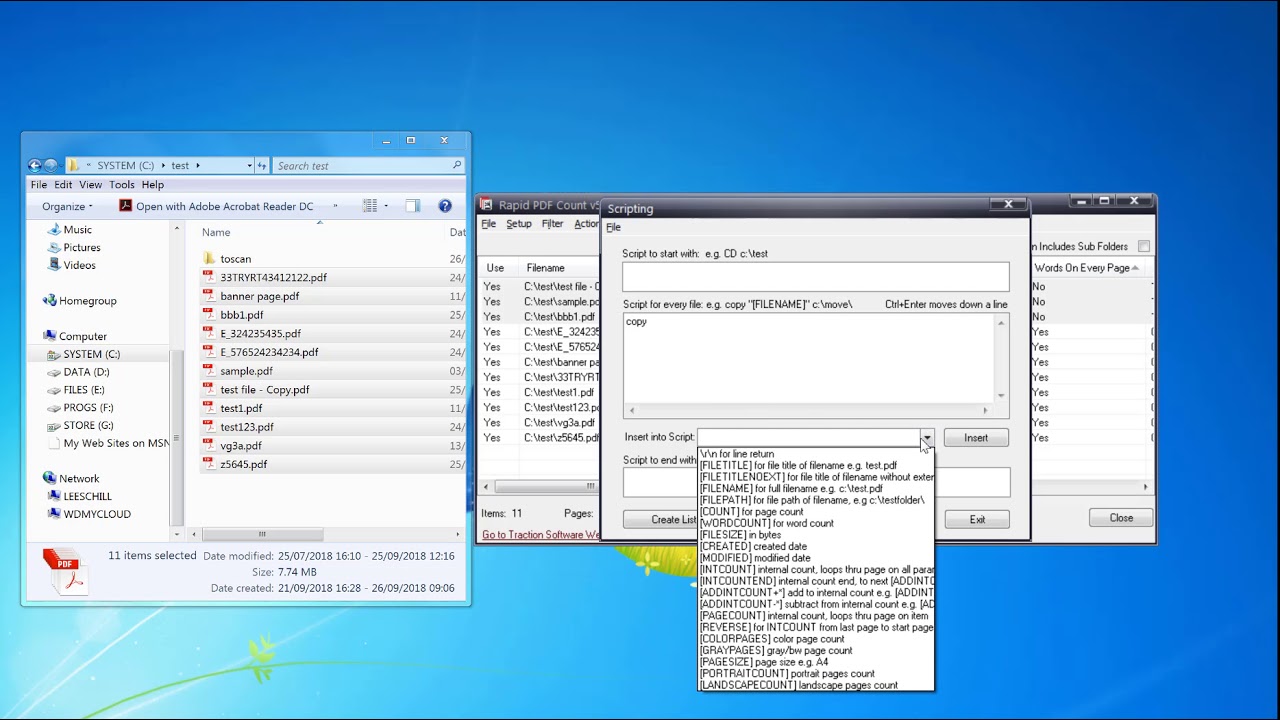Click the Videos library icon
Viewport: 1280px width, 720px height.
tap(54, 265)
